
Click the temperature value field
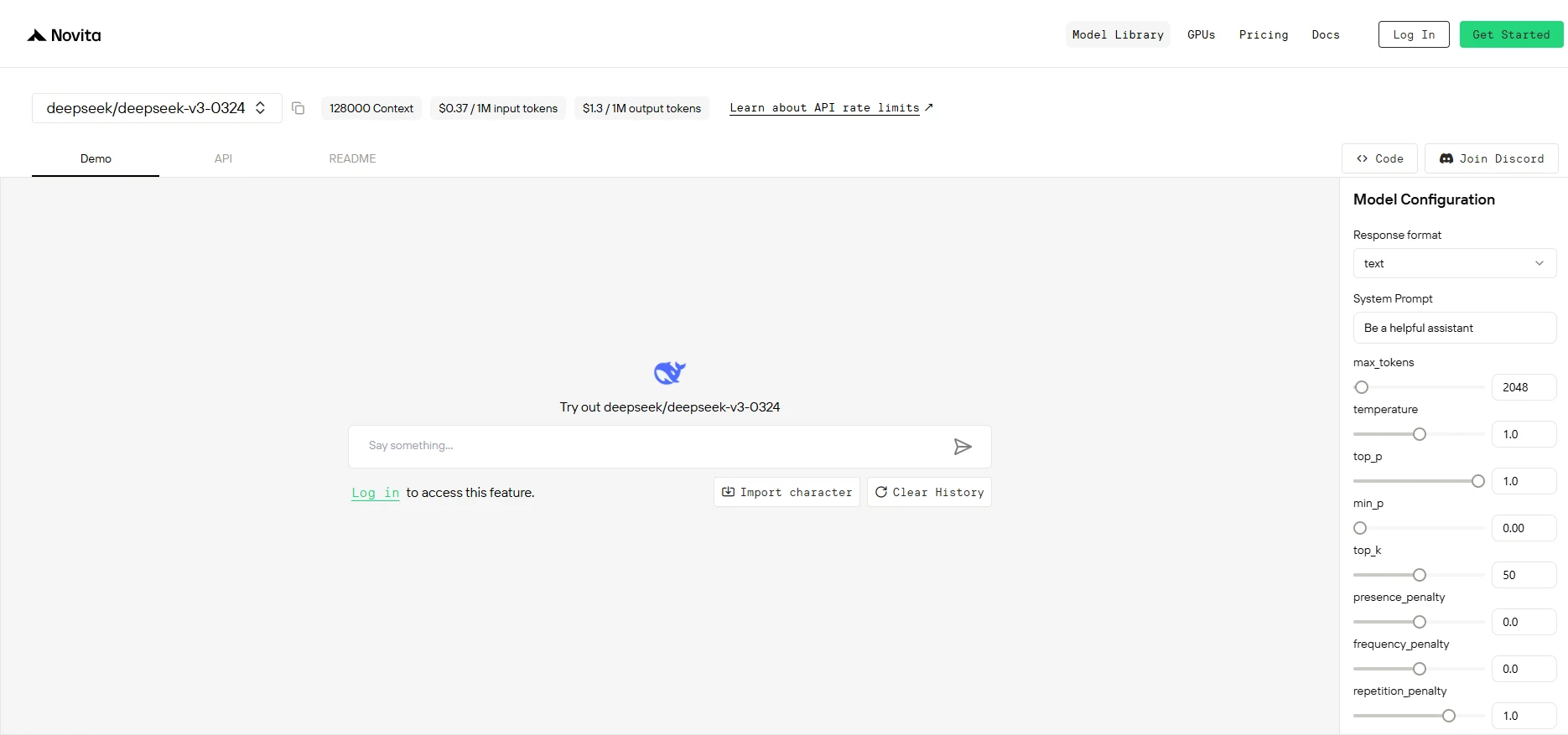[x=1524, y=434]
